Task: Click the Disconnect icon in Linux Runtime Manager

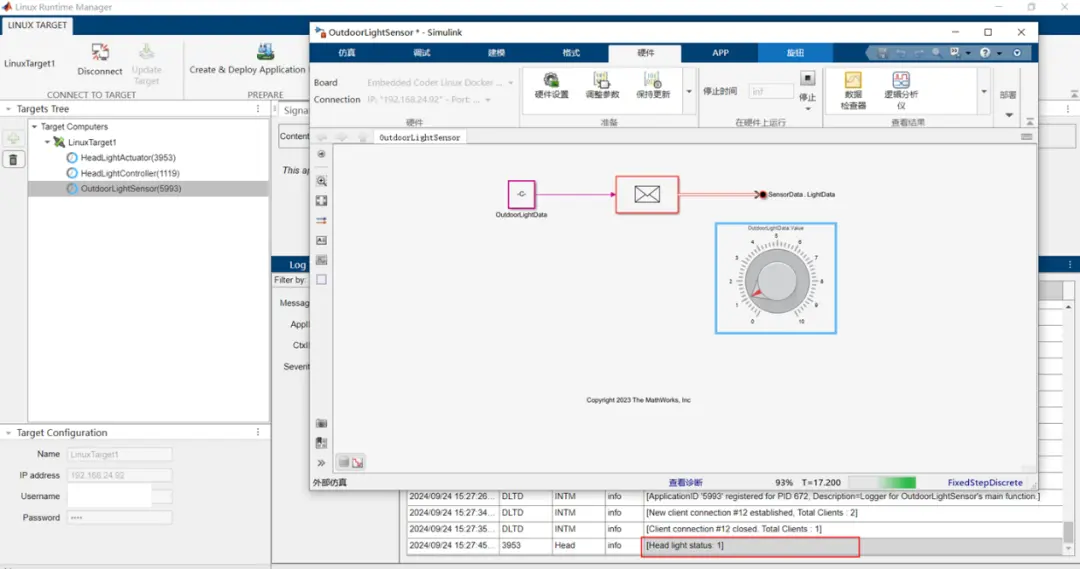Action: 100,53
